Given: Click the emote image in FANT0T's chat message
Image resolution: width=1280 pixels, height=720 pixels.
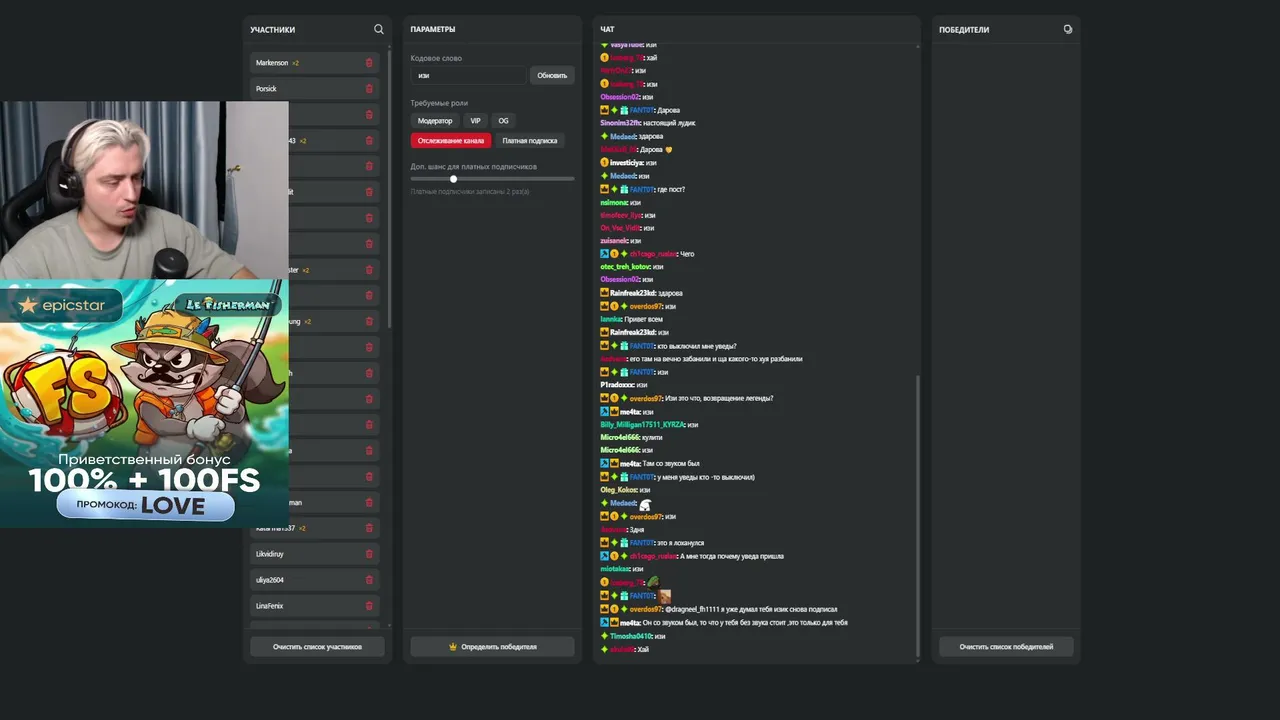Looking at the screenshot, I should (x=665, y=596).
